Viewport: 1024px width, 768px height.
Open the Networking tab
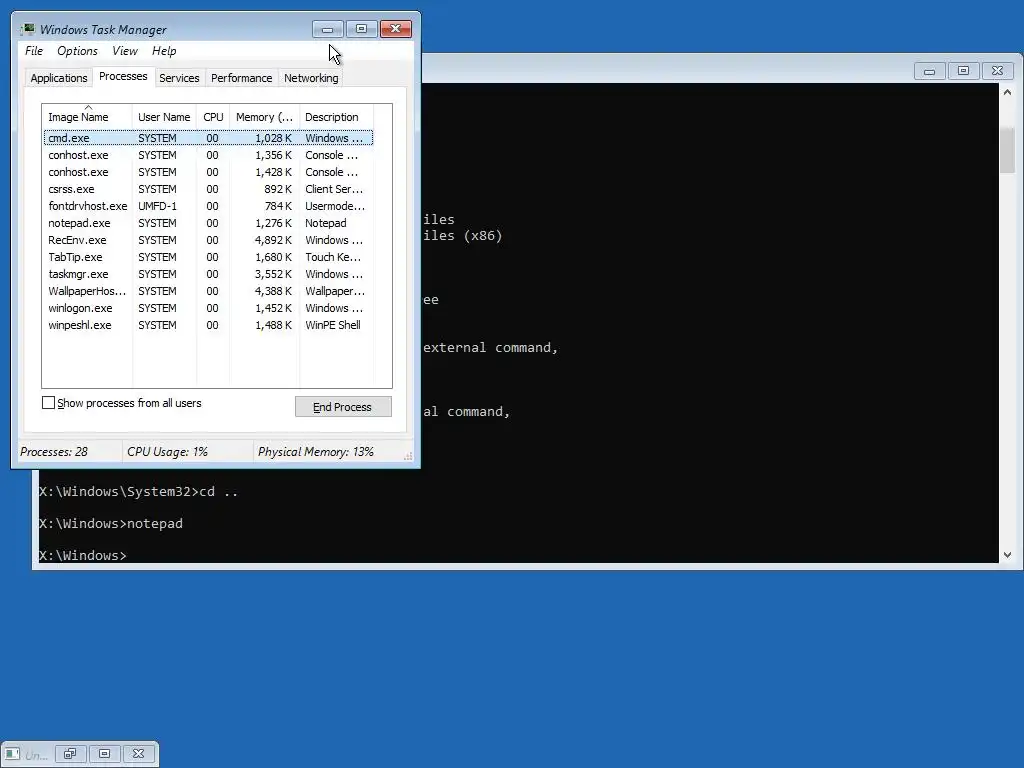pos(311,78)
